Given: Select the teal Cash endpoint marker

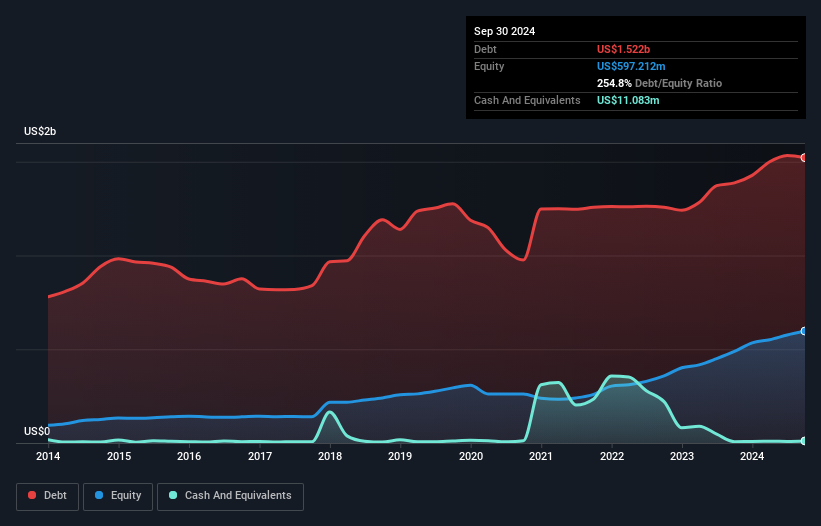Looking at the screenshot, I should 804,441.
